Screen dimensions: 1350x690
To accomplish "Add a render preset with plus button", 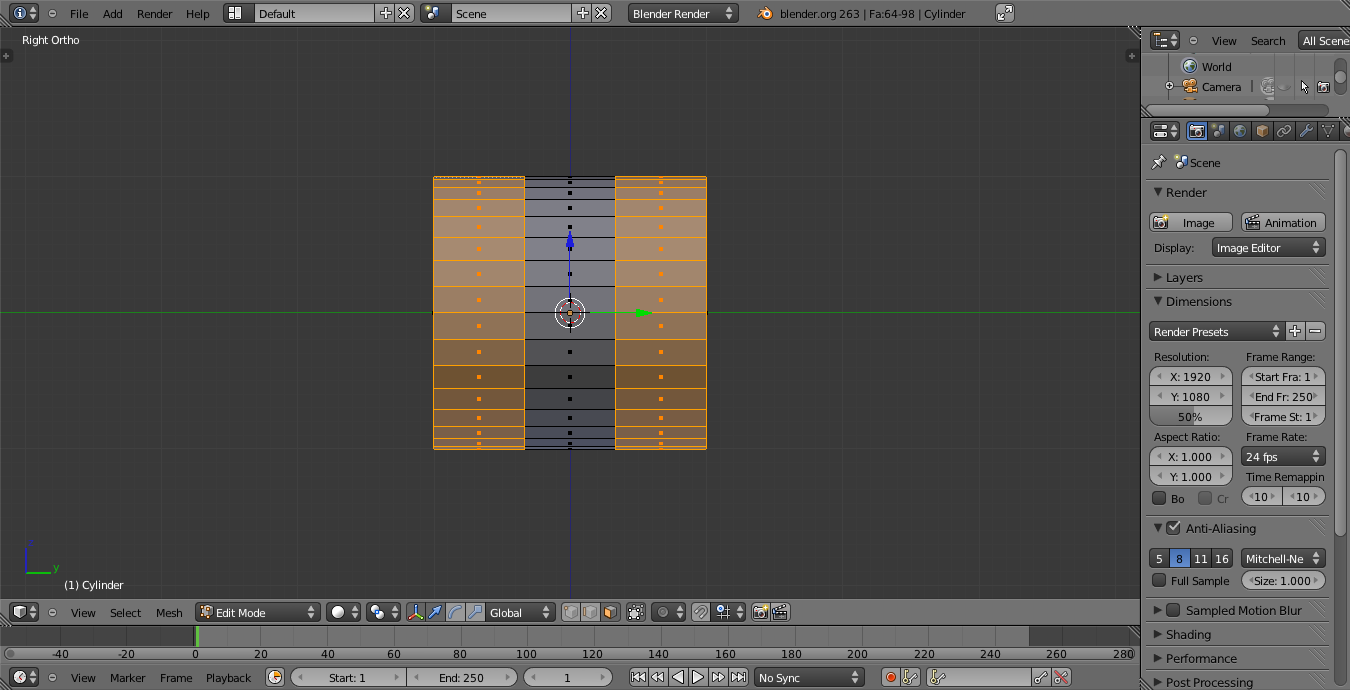I will click(x=1295, y=331).
